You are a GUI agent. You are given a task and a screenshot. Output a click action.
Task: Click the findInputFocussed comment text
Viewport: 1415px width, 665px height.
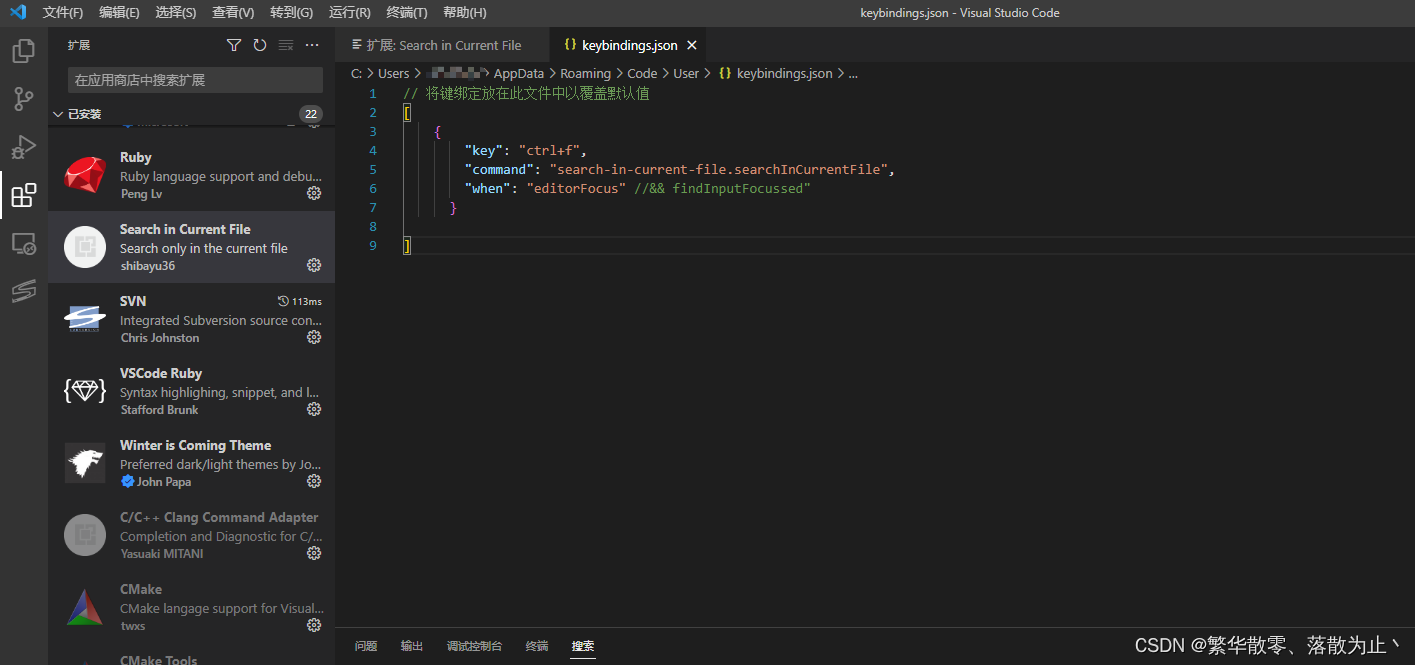point(722,188)
